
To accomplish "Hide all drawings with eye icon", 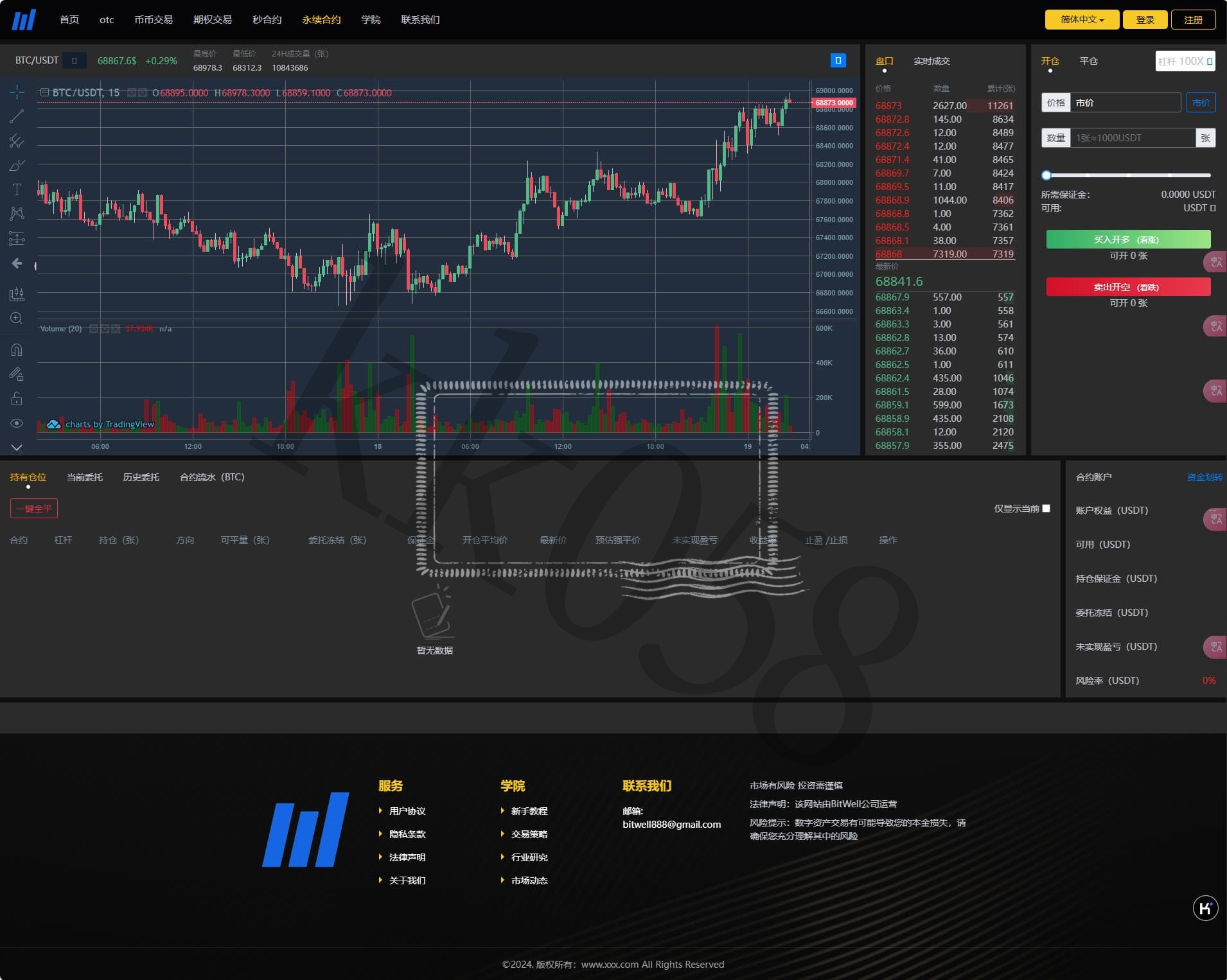I will (17, 423).
